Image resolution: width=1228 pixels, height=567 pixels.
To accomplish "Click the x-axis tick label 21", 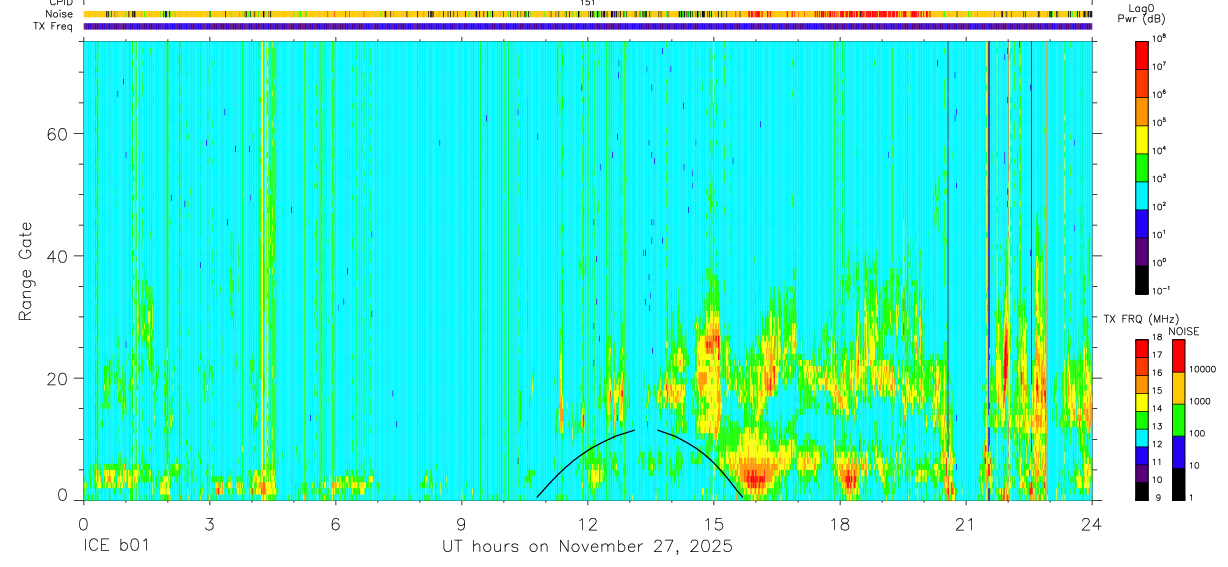I will tap(965, 524).
